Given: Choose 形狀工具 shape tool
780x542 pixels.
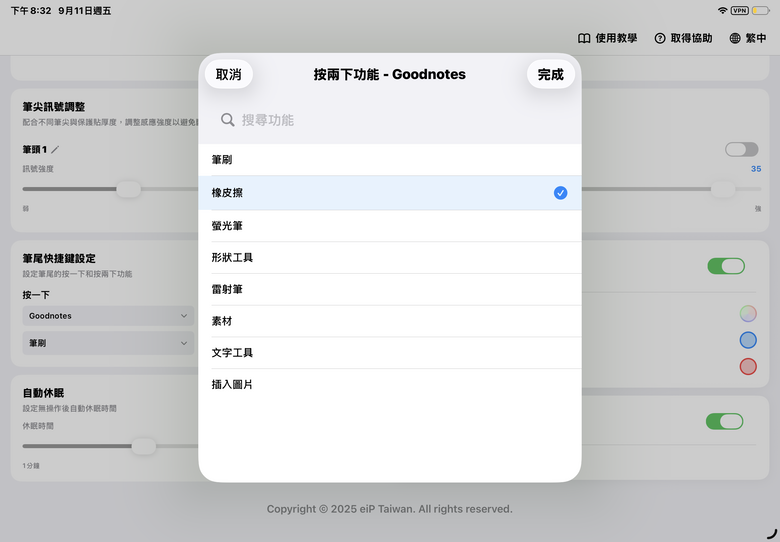Looking at the screenshot, I should click(x=390, y=258).
